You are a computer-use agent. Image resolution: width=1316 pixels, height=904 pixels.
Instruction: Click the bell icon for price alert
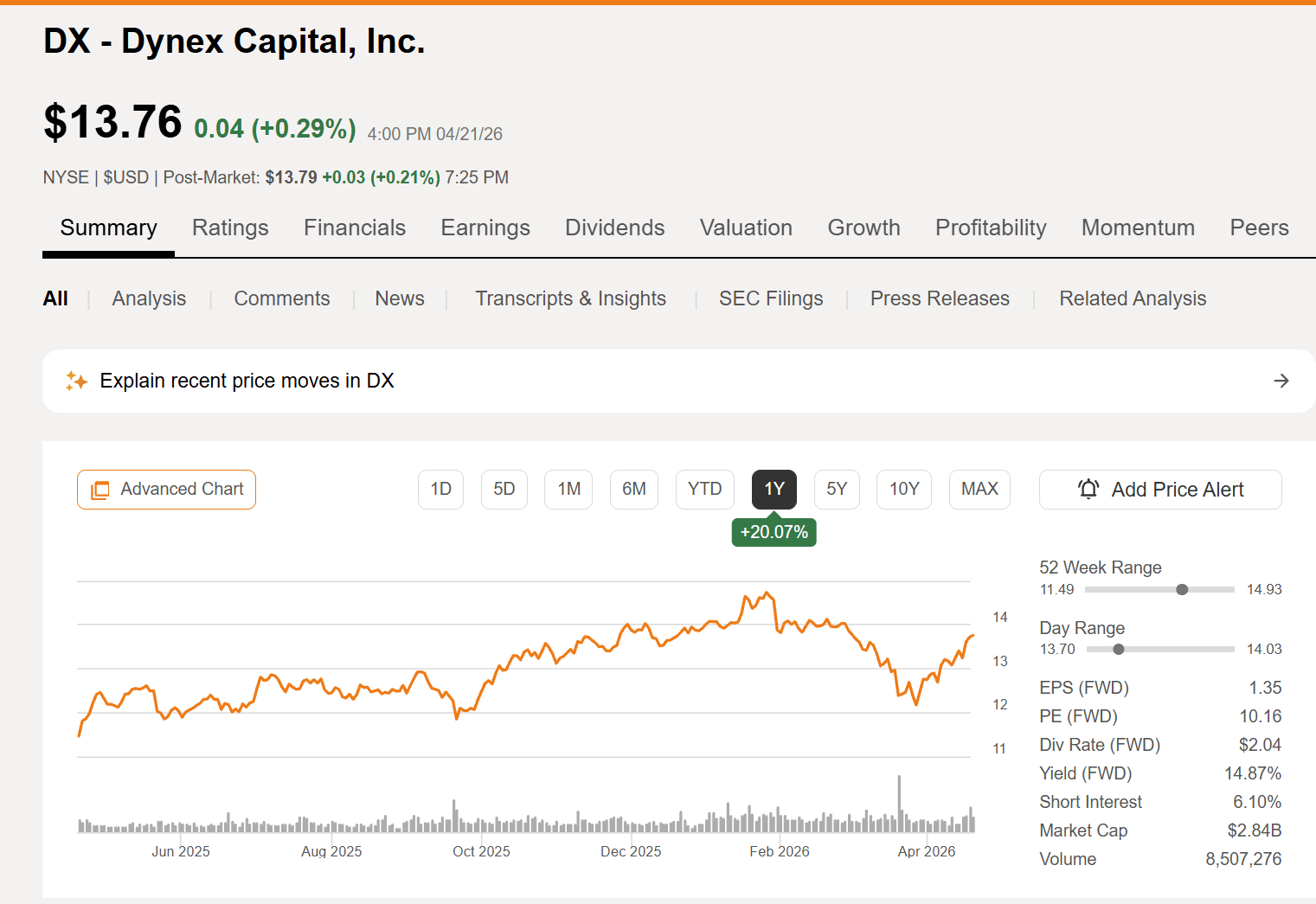coord(1088,490)
